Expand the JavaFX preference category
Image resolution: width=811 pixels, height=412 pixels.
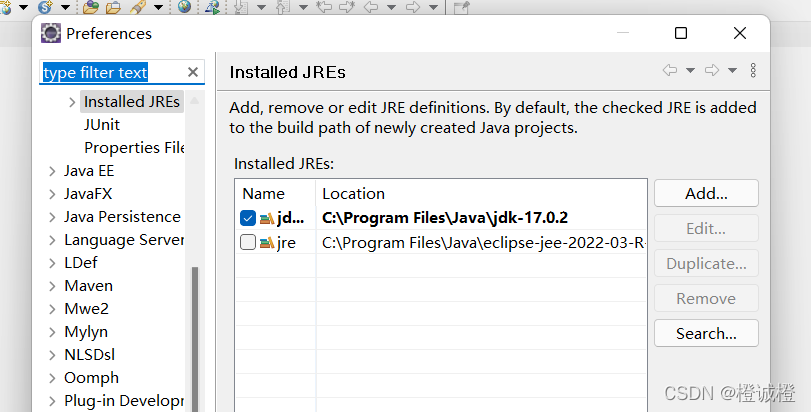[x=52, y=194]
